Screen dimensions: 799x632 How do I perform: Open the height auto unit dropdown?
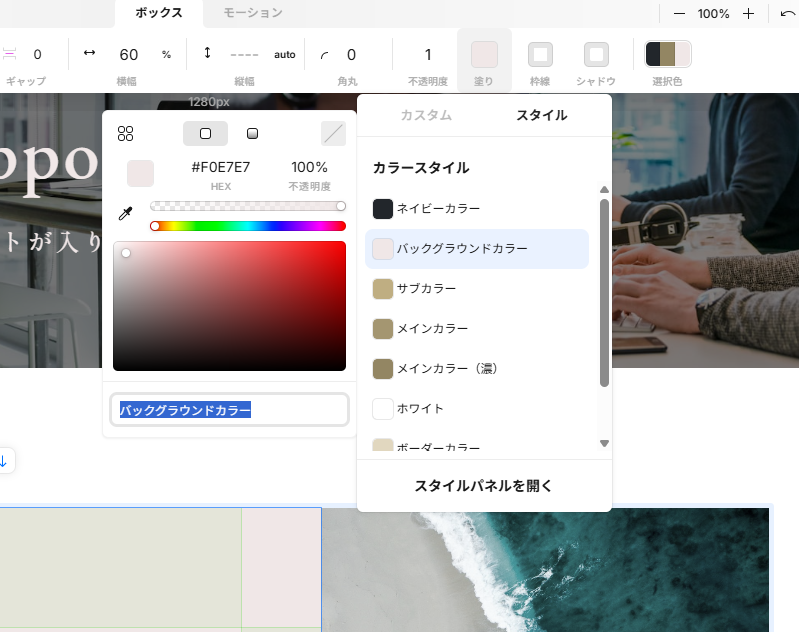coord(285,55)
